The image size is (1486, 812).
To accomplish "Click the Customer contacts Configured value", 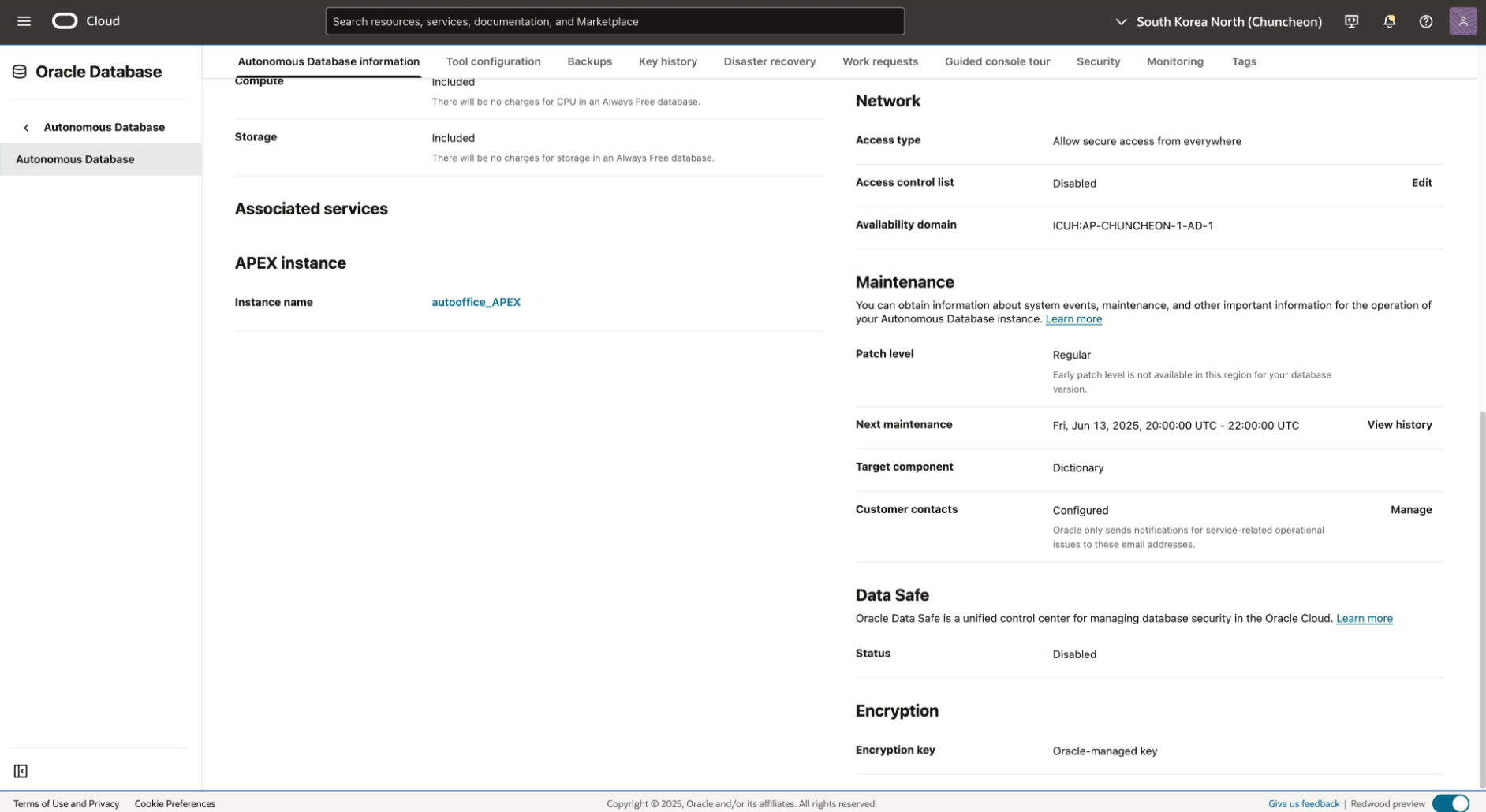I will click(x=1080, y=511).
